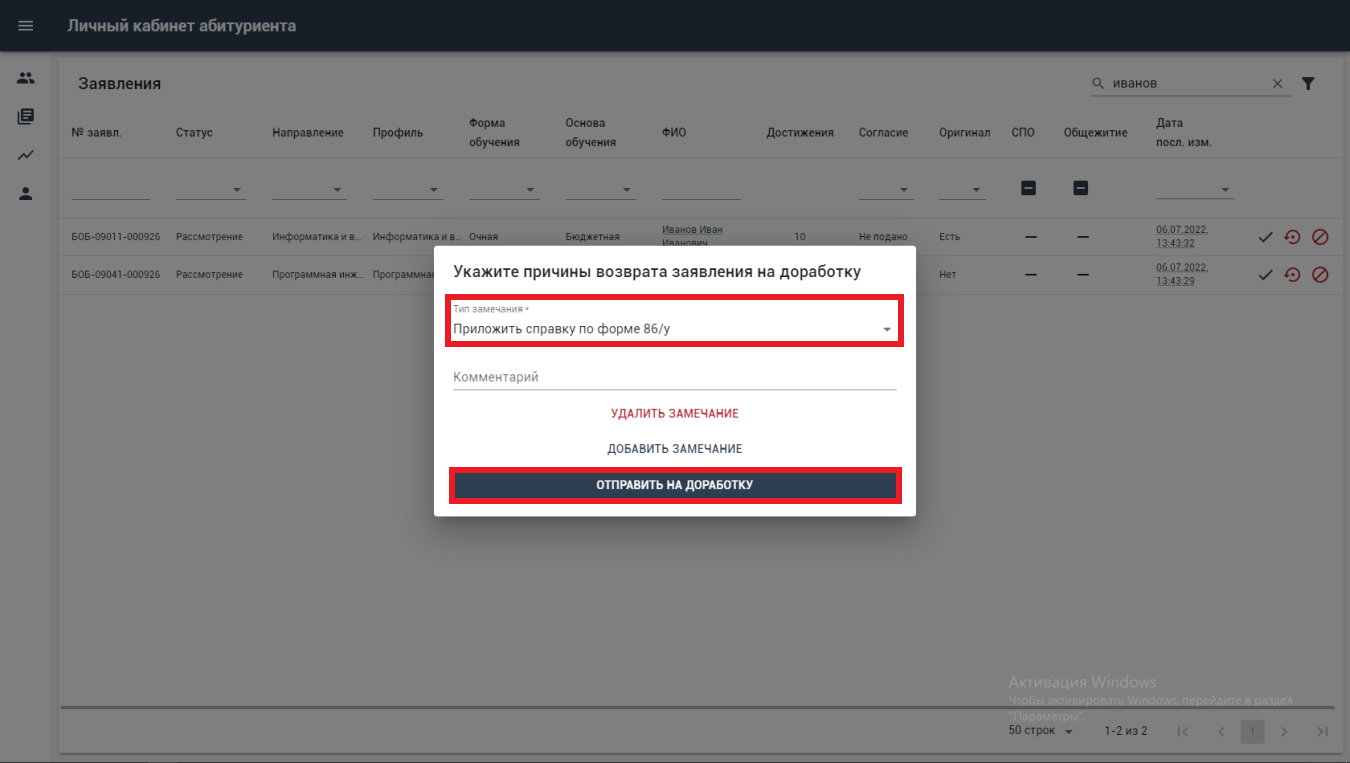Click Добавить замечание button
The height and width of the screenshot is (763, 1350).
click(675, 449)
